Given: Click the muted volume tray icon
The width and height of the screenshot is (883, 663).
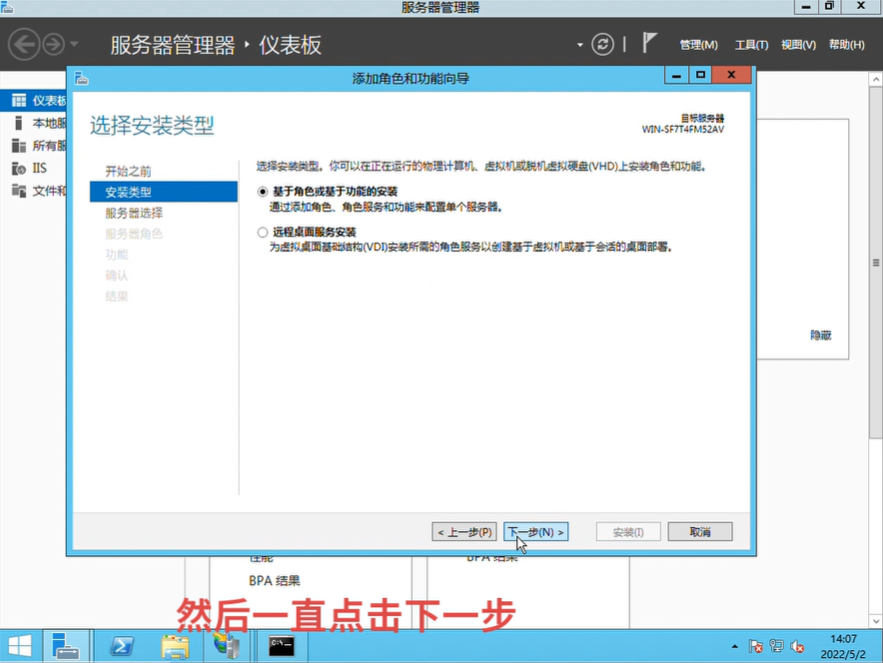Looking at the screenshot, I should click(x=797, y=647).
